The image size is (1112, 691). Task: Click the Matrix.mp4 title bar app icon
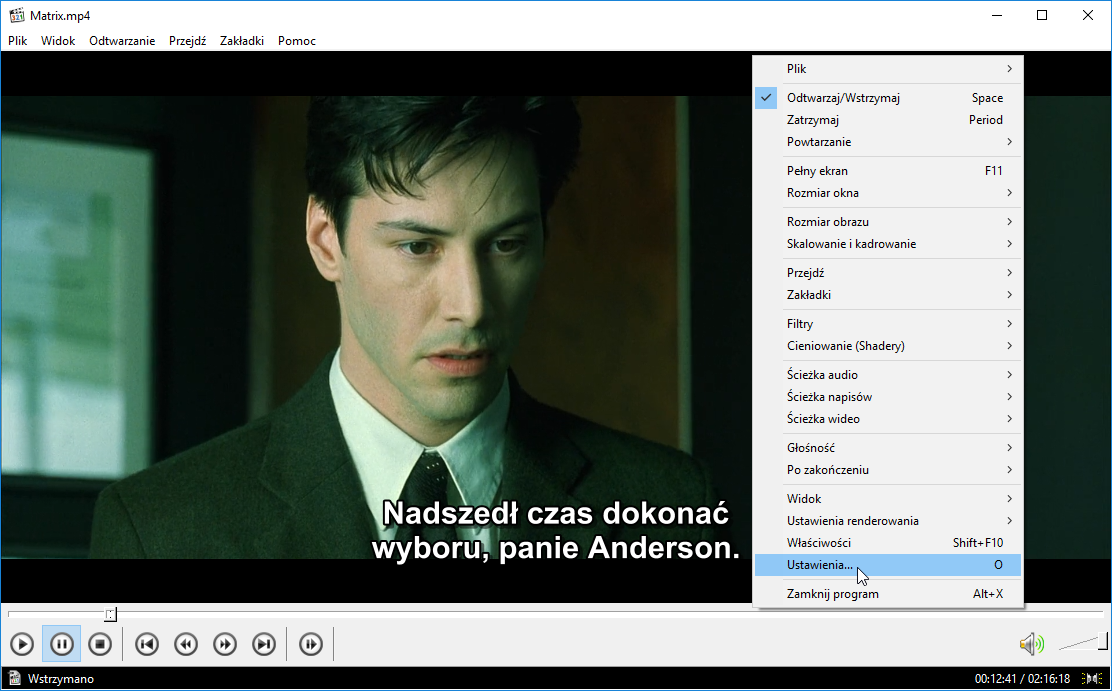(16, 16)
